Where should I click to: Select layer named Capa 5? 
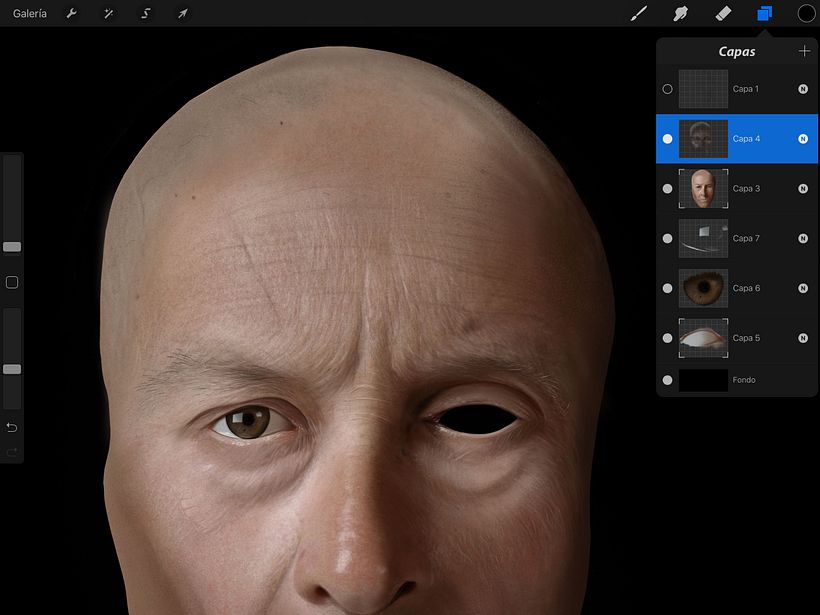coord(746,338)
